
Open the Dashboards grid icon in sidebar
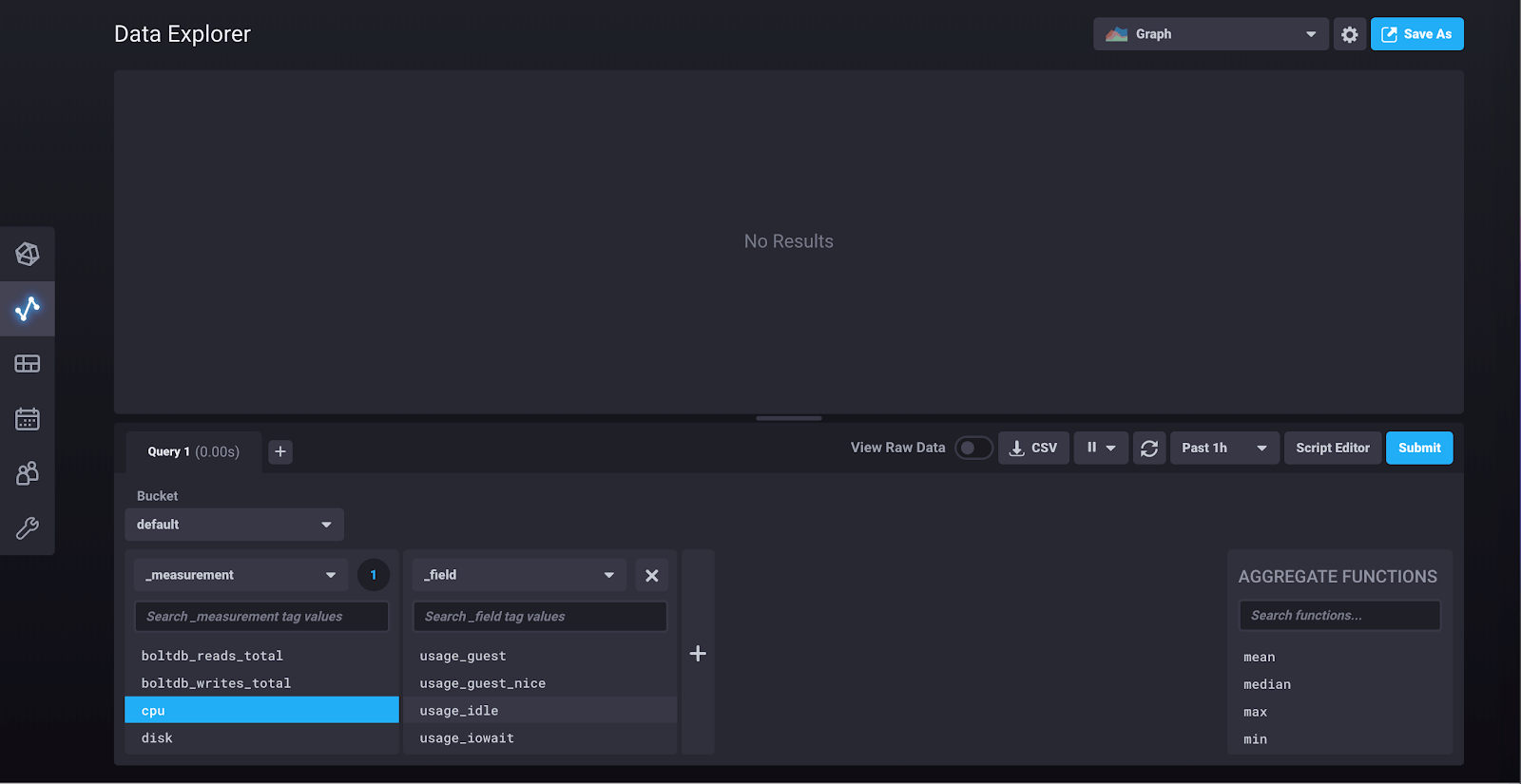pyautogui.click(x=28, y=364)
